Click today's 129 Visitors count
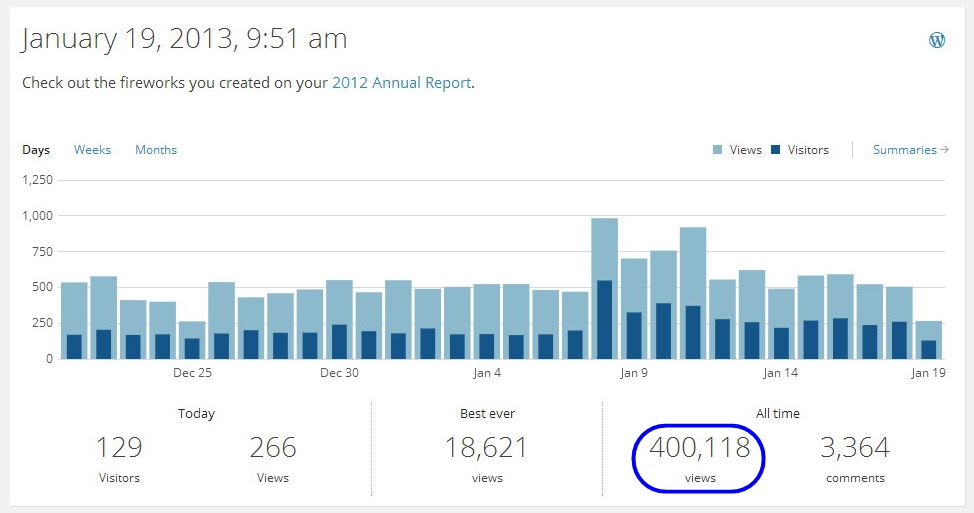This screenshot has width=974, height=513. 119,447
